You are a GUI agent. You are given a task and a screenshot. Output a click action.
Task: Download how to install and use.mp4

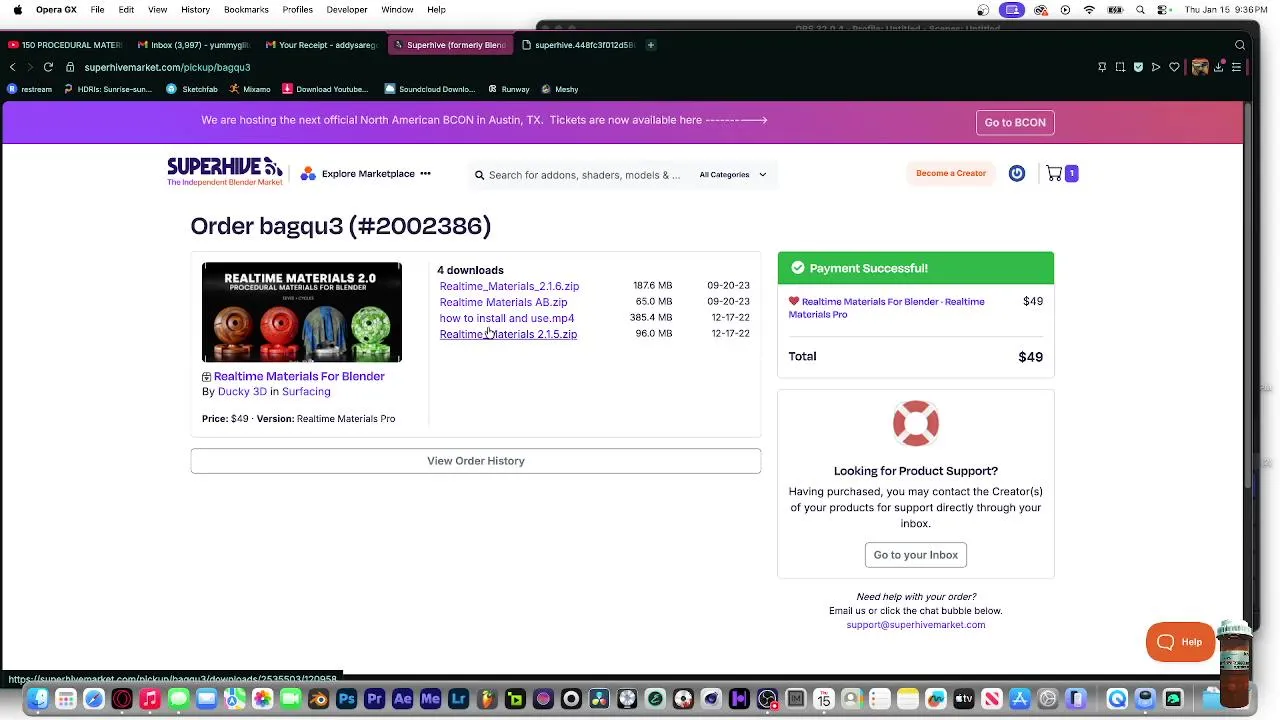click(x=507, y=318)
